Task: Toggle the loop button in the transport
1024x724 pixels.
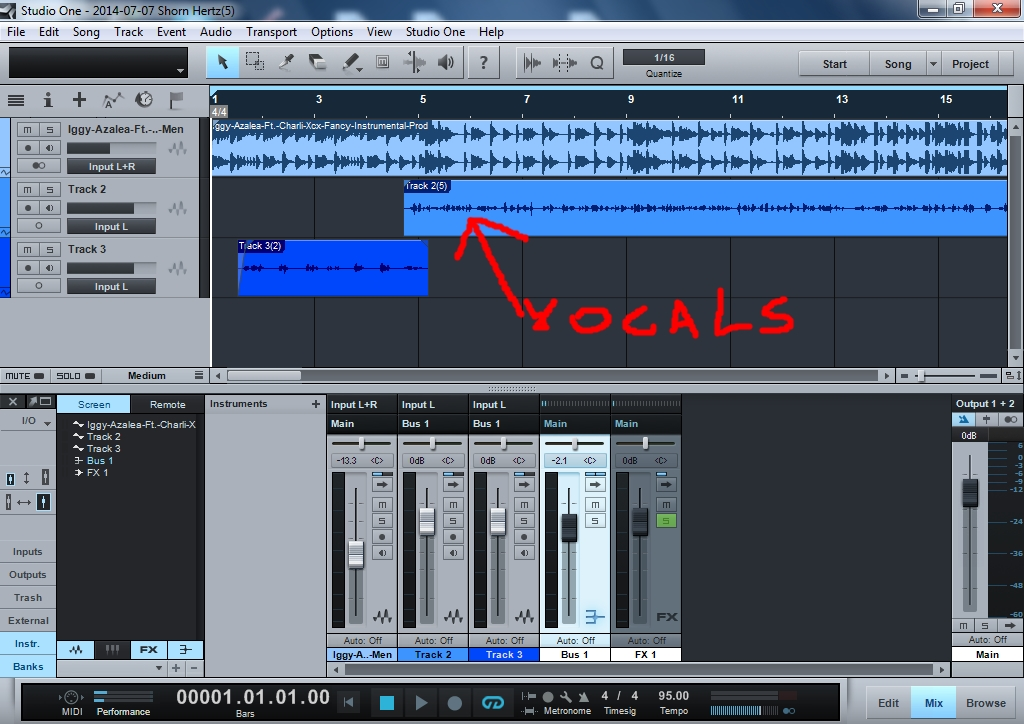Action: click(x=492, y=702)
